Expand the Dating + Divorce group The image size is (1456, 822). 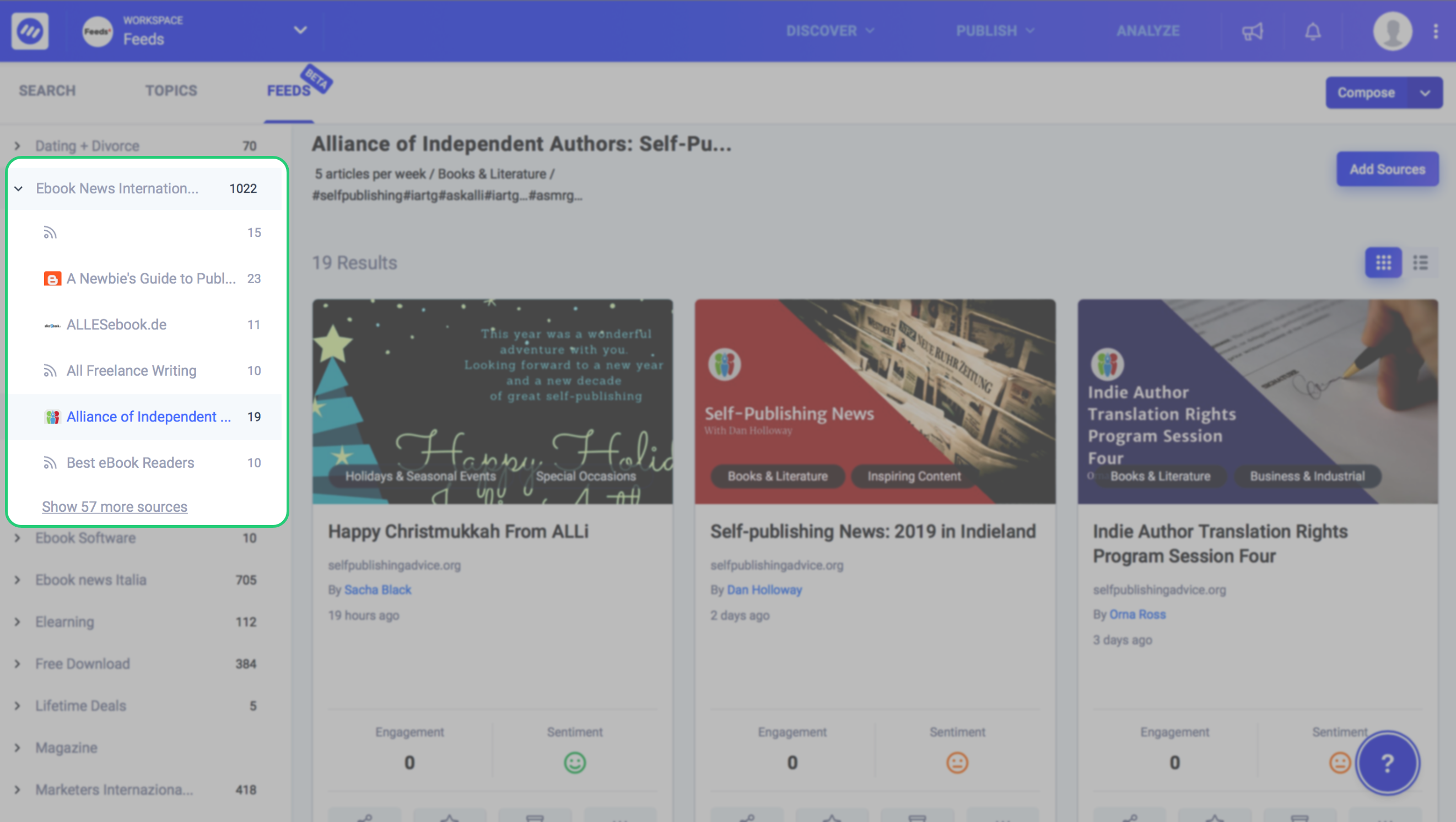[18, 146]
